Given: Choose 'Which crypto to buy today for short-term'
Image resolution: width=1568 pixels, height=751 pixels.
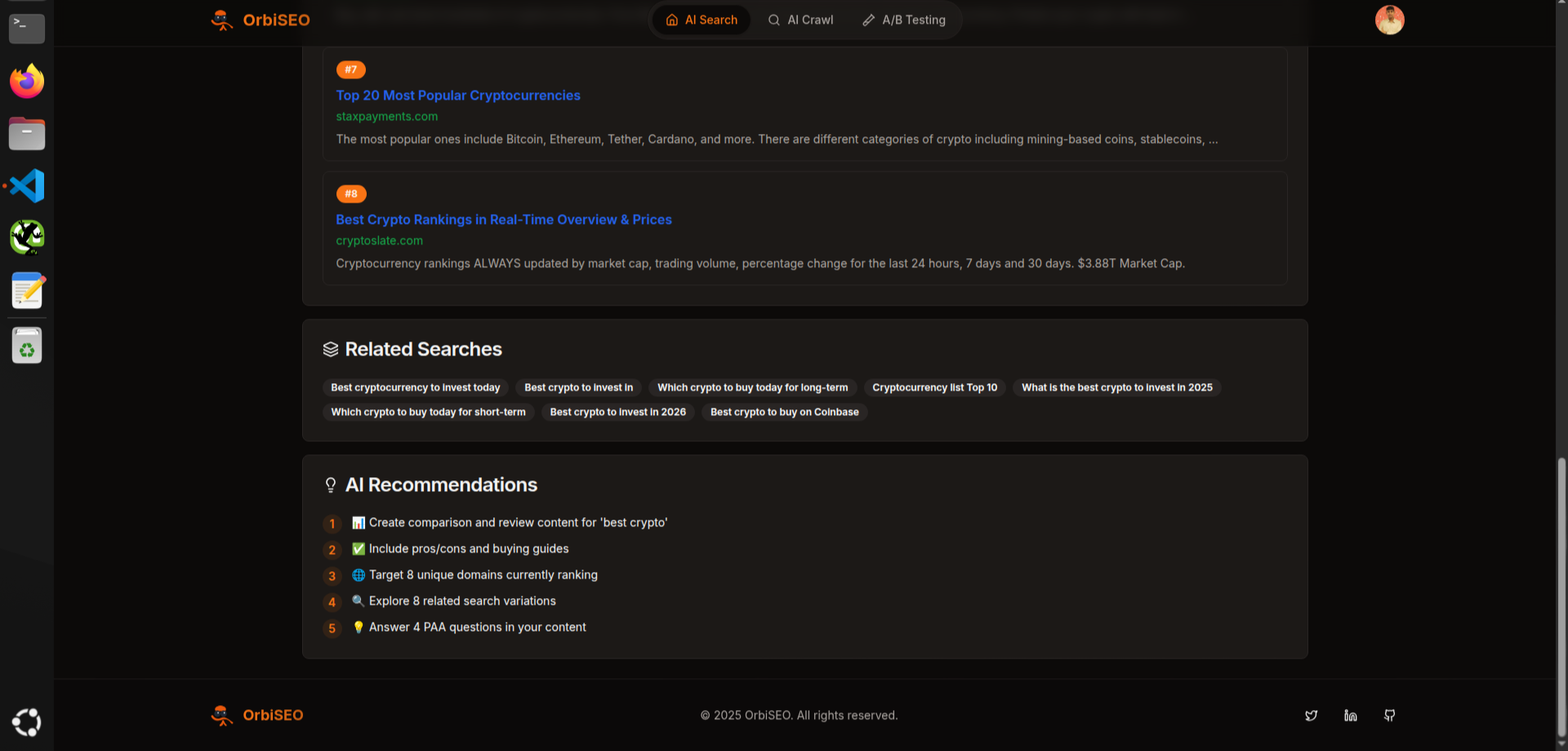Looking at the screenshot, I should pos(428,412).
